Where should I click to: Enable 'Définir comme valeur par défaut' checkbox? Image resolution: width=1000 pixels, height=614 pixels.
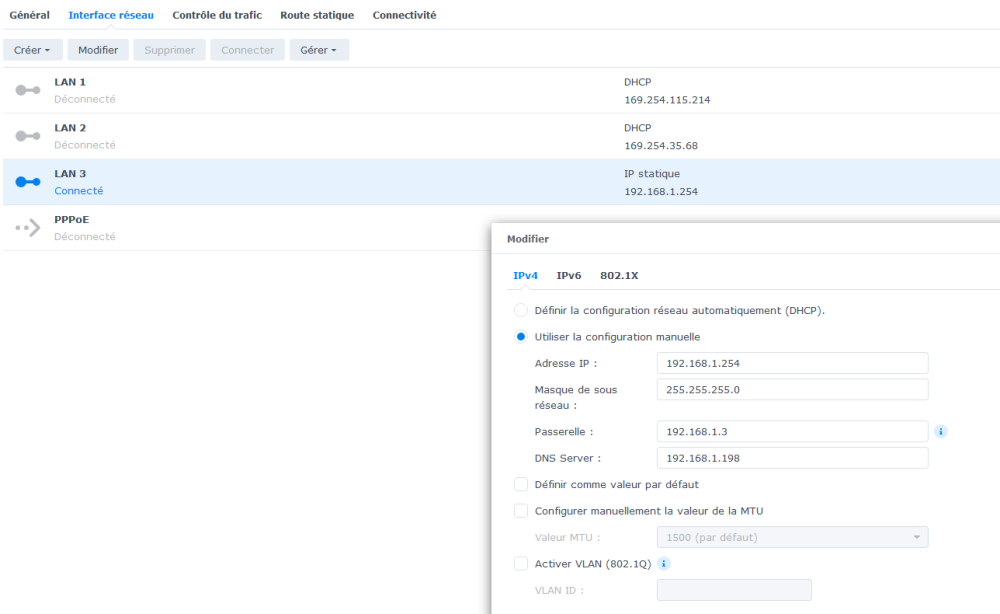pos(521,485)
